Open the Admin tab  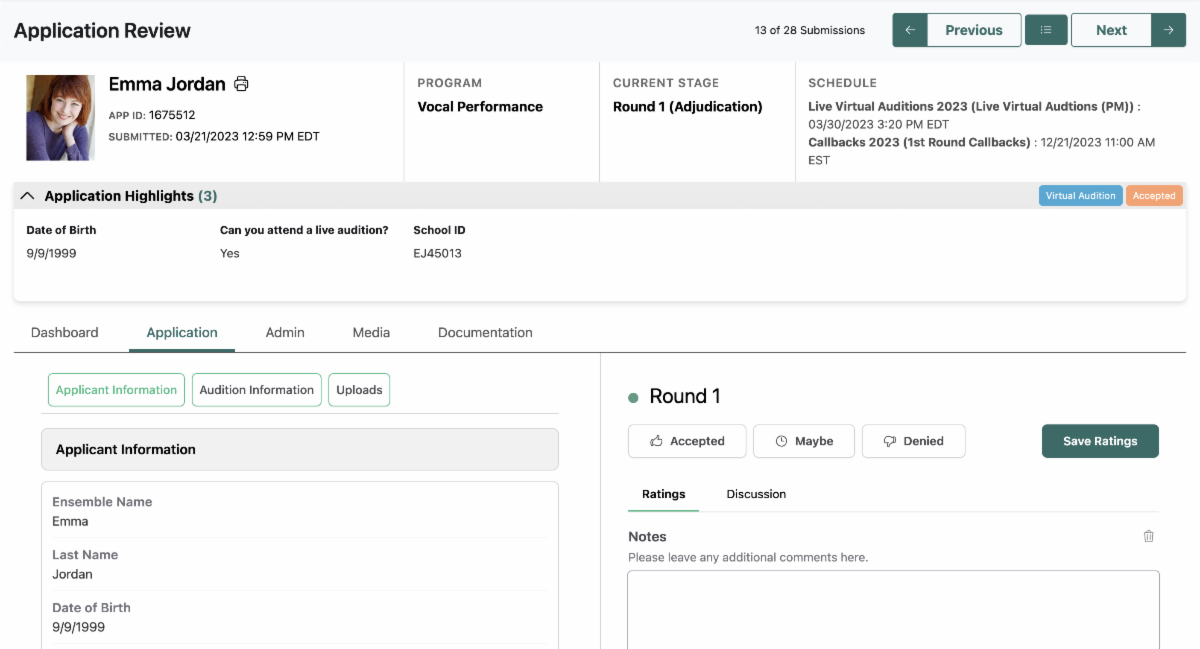click(285, 332)
